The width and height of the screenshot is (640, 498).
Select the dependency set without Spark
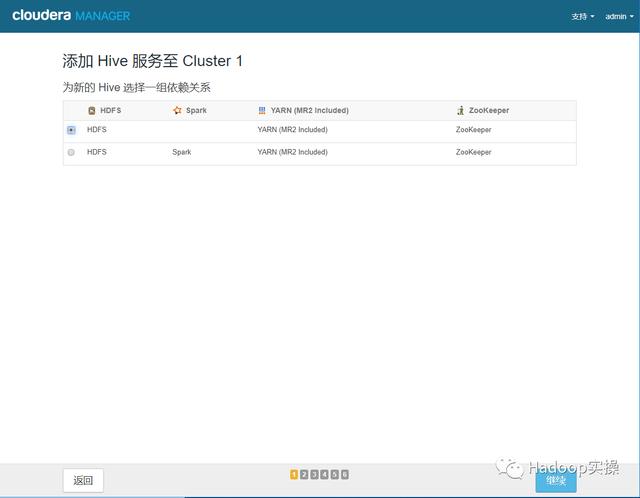tap(71, 130)
